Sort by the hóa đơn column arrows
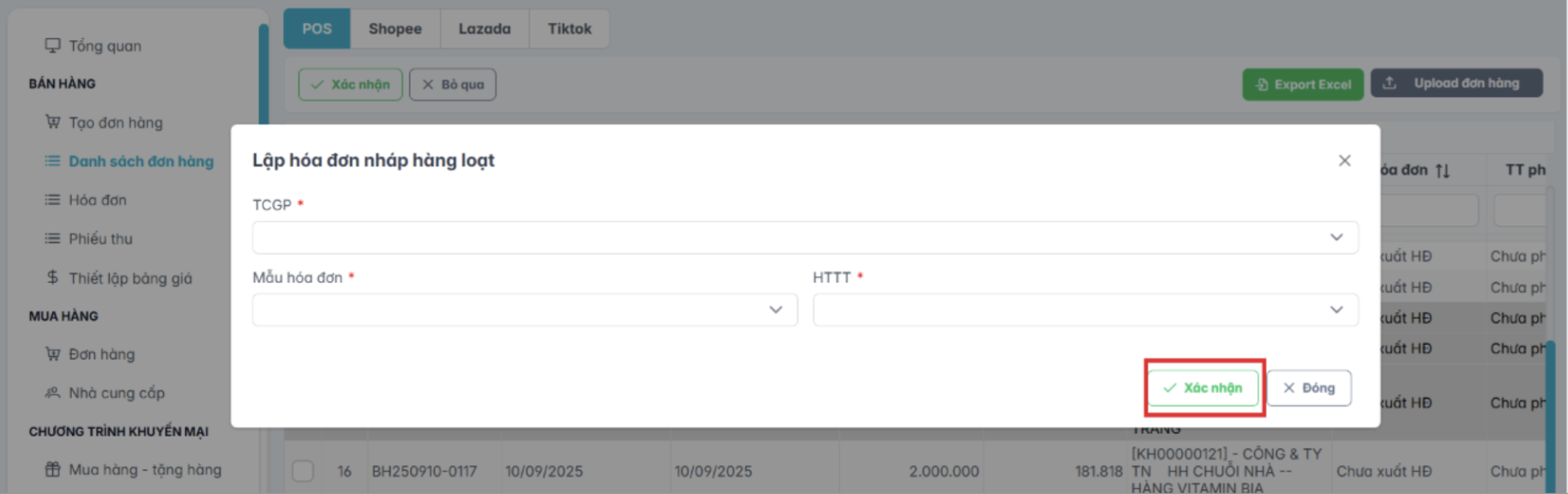This screenshot has width=1568, height=494. tap(1443, 171)
